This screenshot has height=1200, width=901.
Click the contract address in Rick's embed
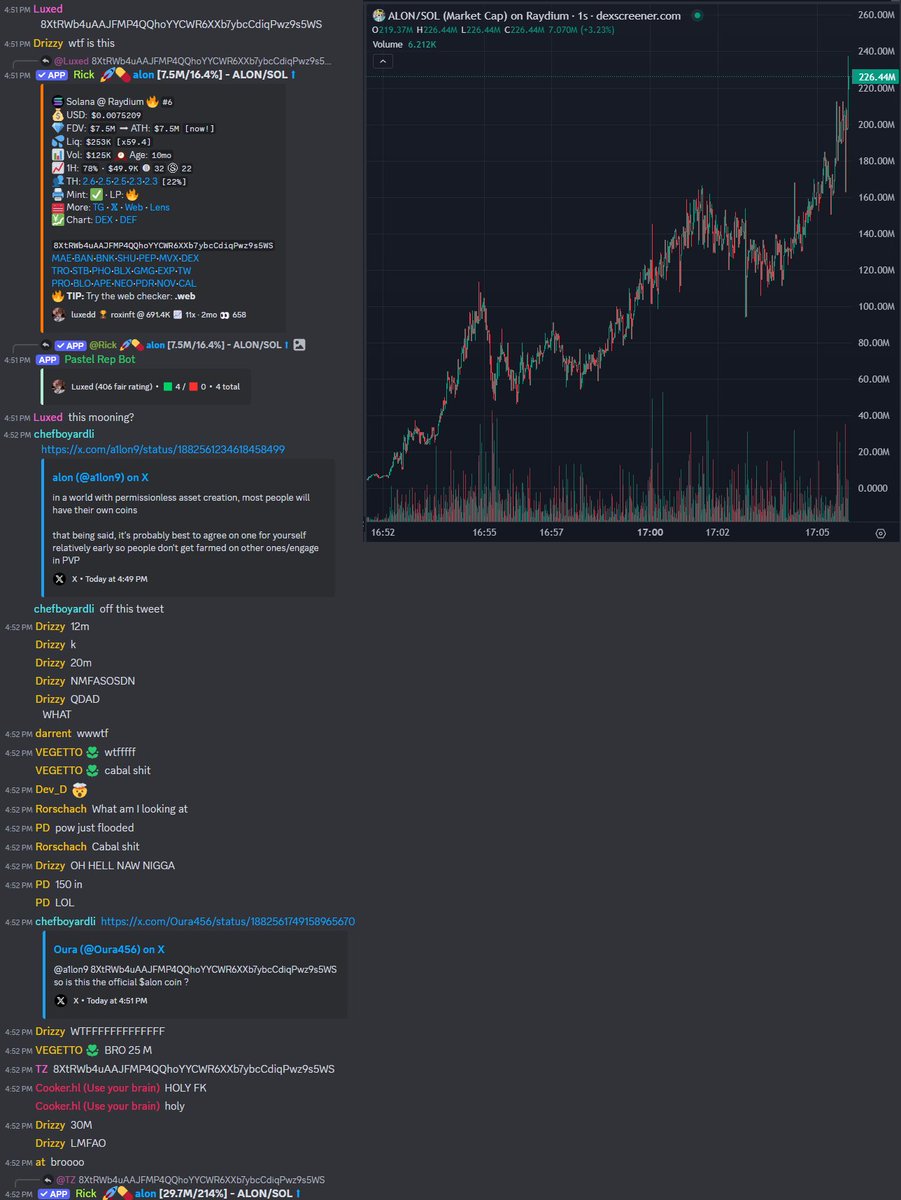pyautogui.click(x=163, y=245)
